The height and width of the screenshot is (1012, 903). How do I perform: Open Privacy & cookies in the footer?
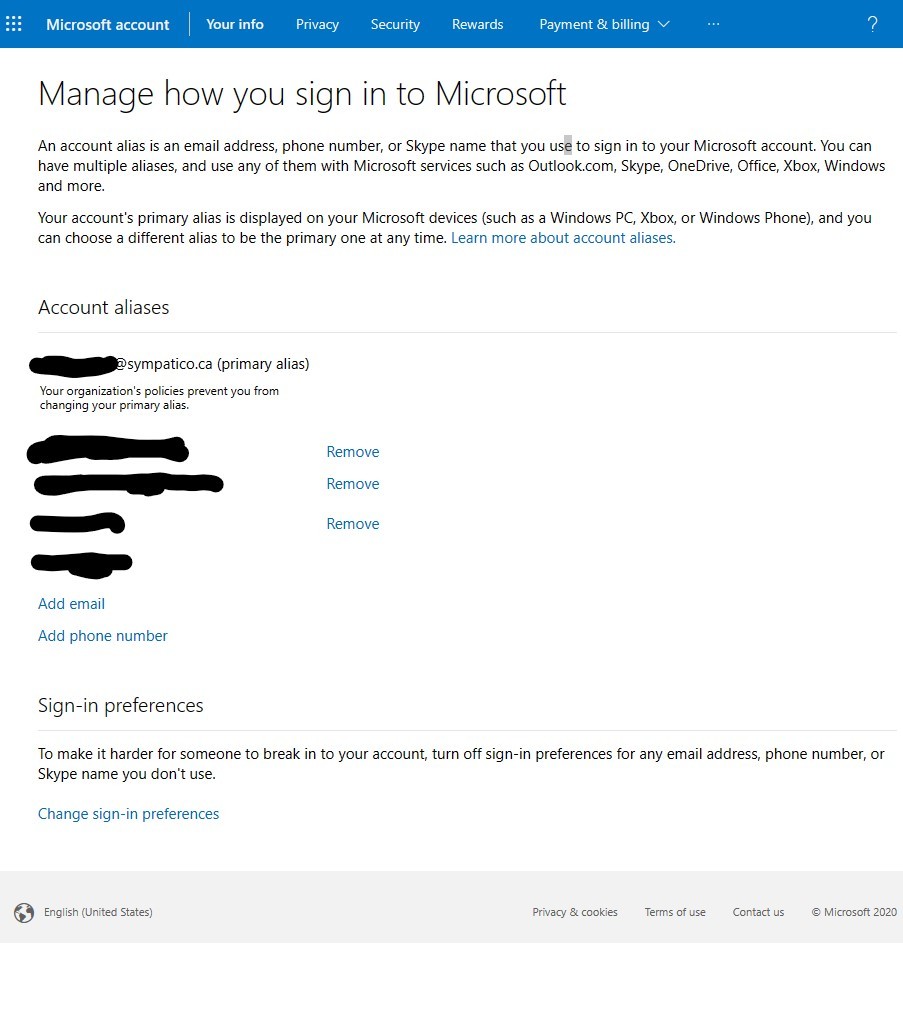(x=575, y=912)
